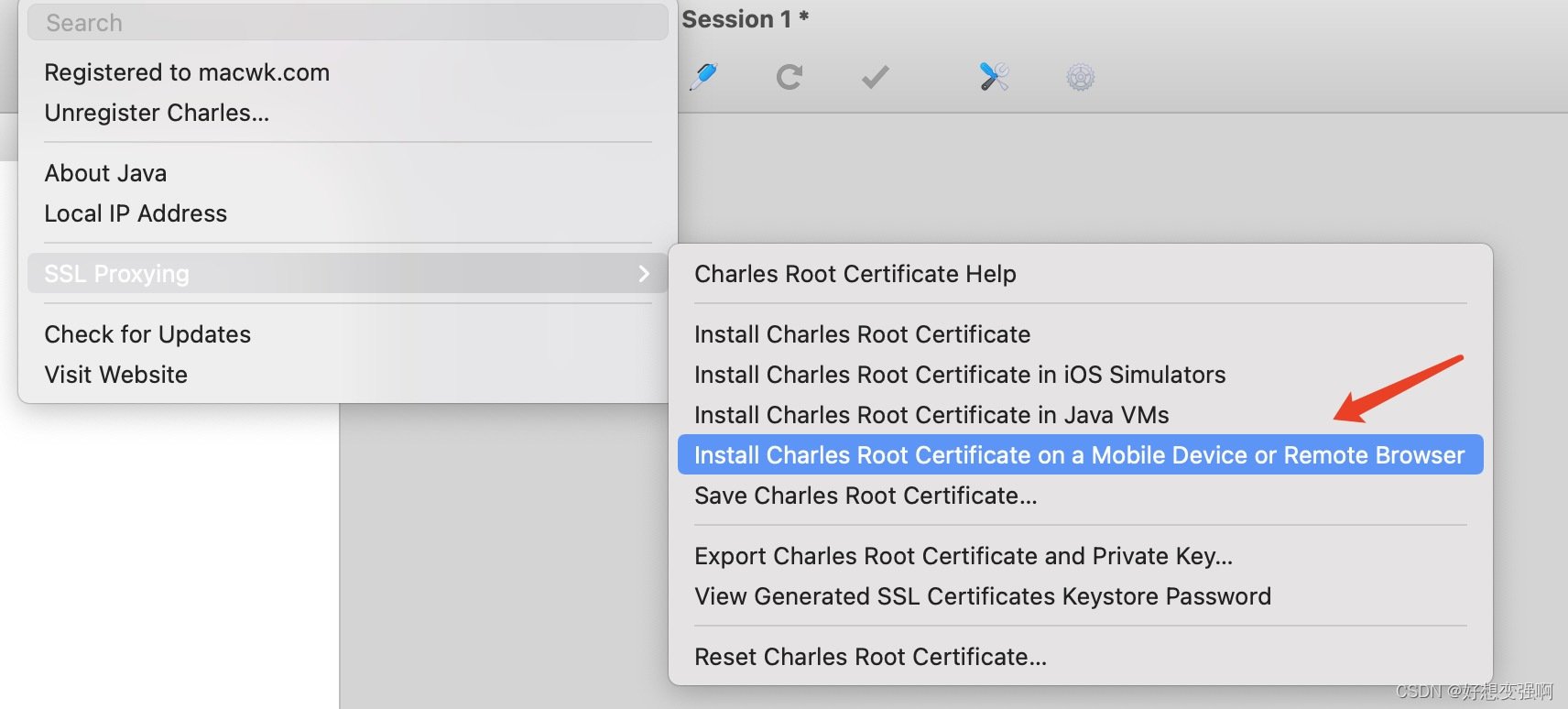Focus the Help menu Search field
This screenshot has height=709, width=1568.
tap(348, 23)
